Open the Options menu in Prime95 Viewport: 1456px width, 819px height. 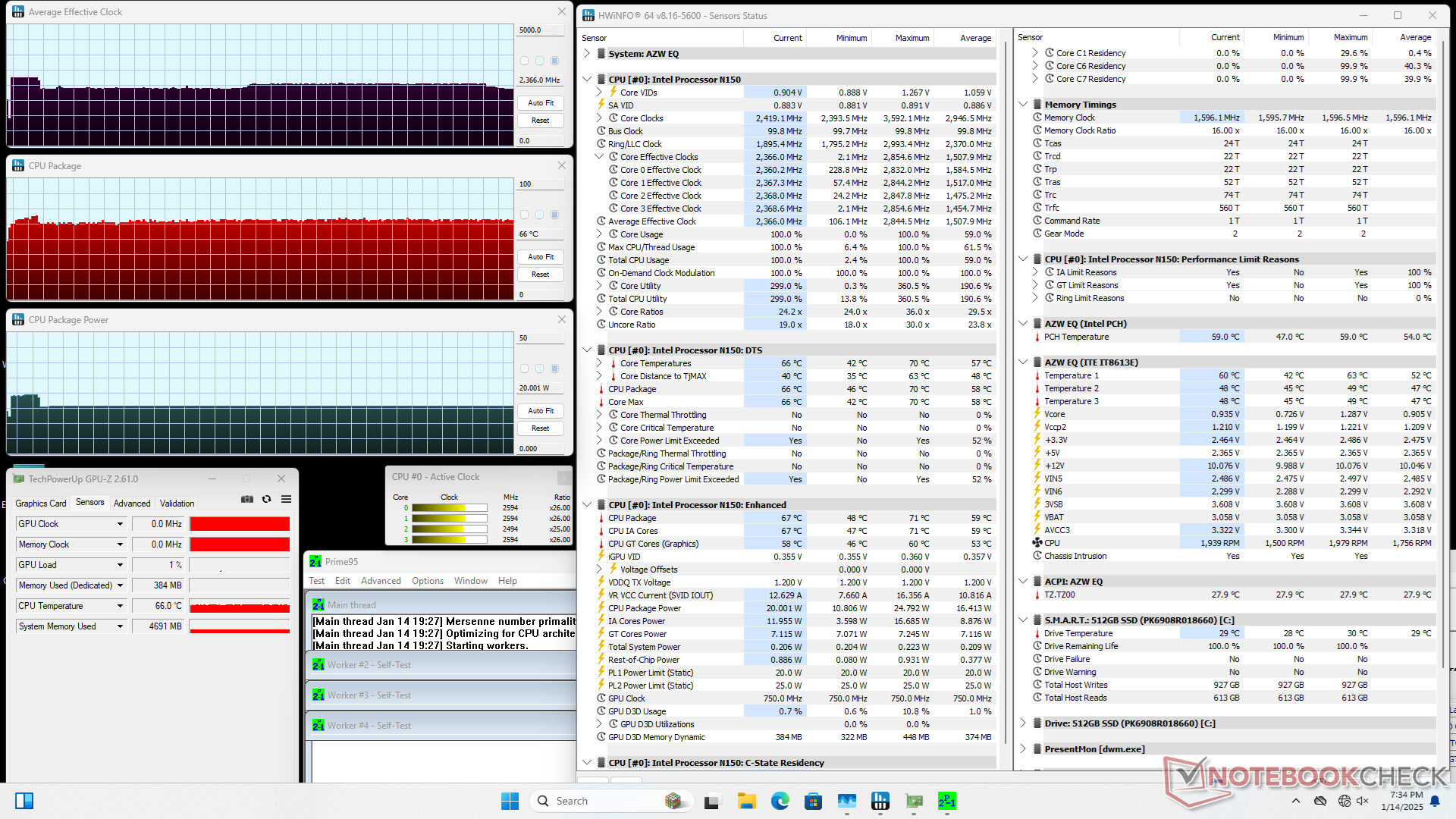tap(427, 581)
